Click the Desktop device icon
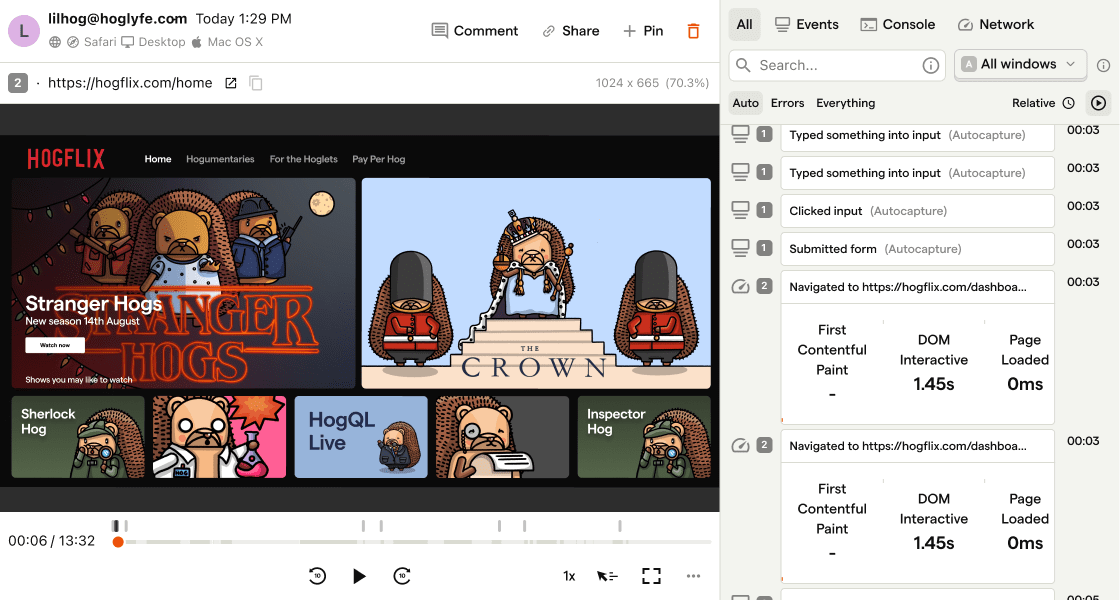This screenshot has height=600, width=1120. 128,42
